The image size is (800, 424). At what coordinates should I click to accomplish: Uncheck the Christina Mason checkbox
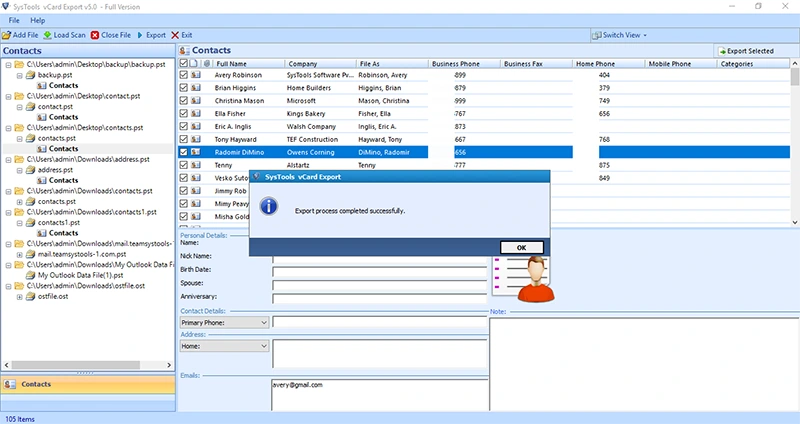[x=184, y=101]
